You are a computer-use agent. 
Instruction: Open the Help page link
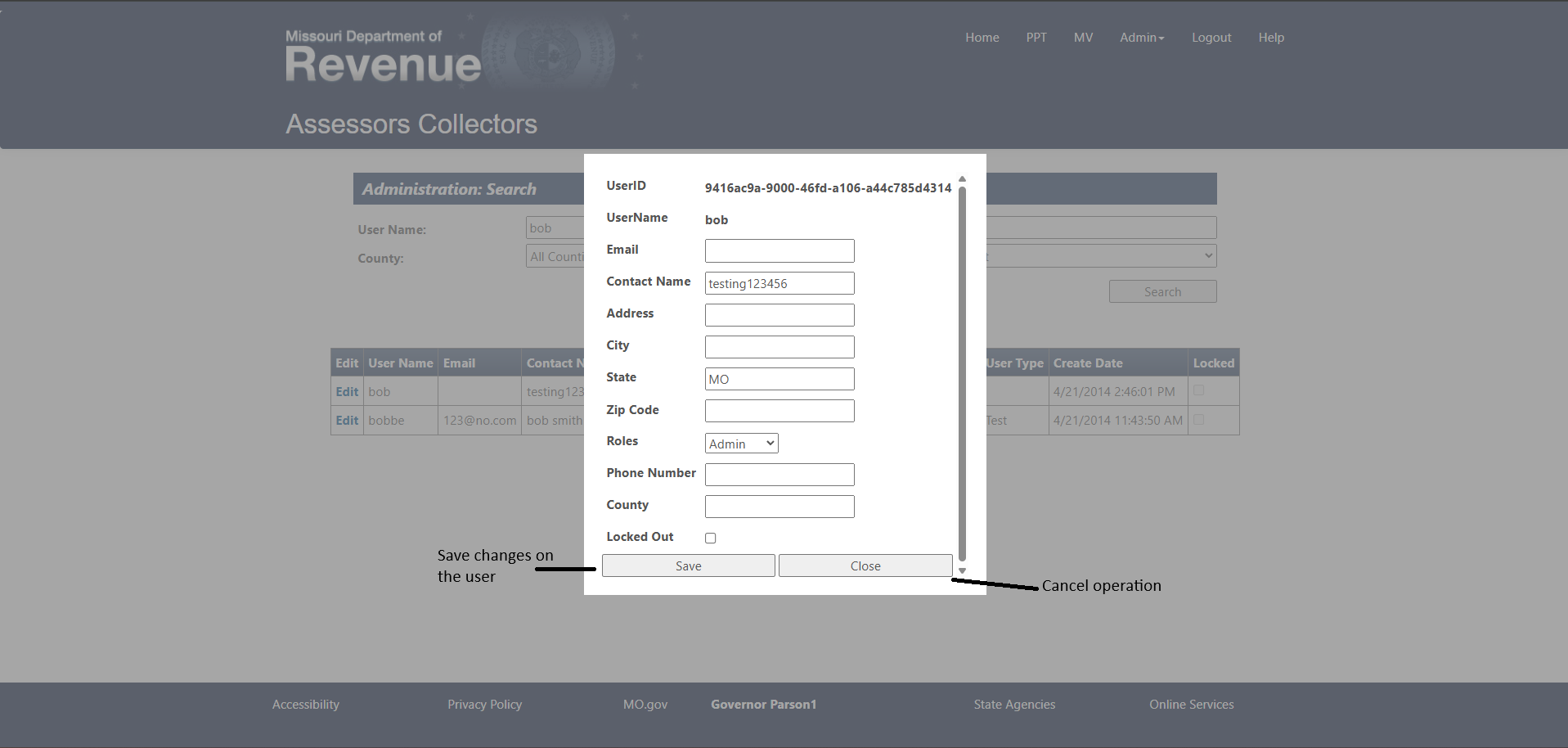point(1270,38)
